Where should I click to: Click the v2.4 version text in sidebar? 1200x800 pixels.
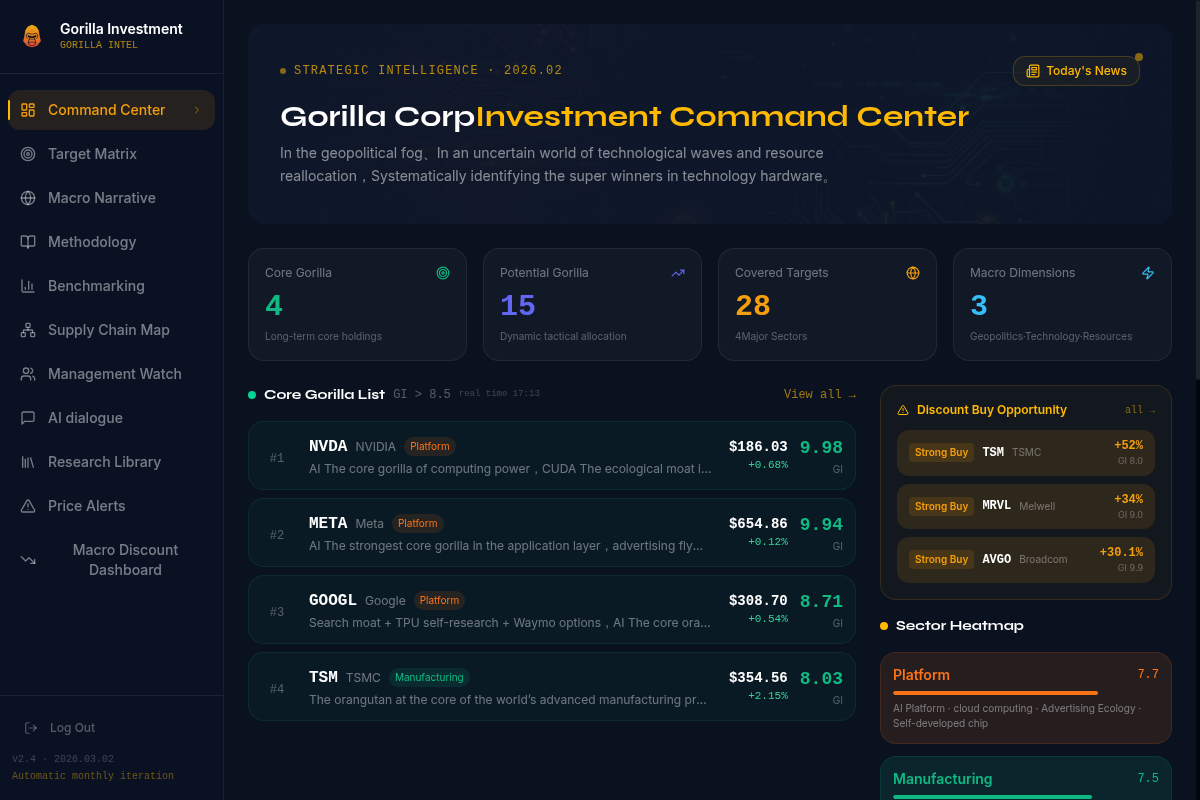coord(63,759)
